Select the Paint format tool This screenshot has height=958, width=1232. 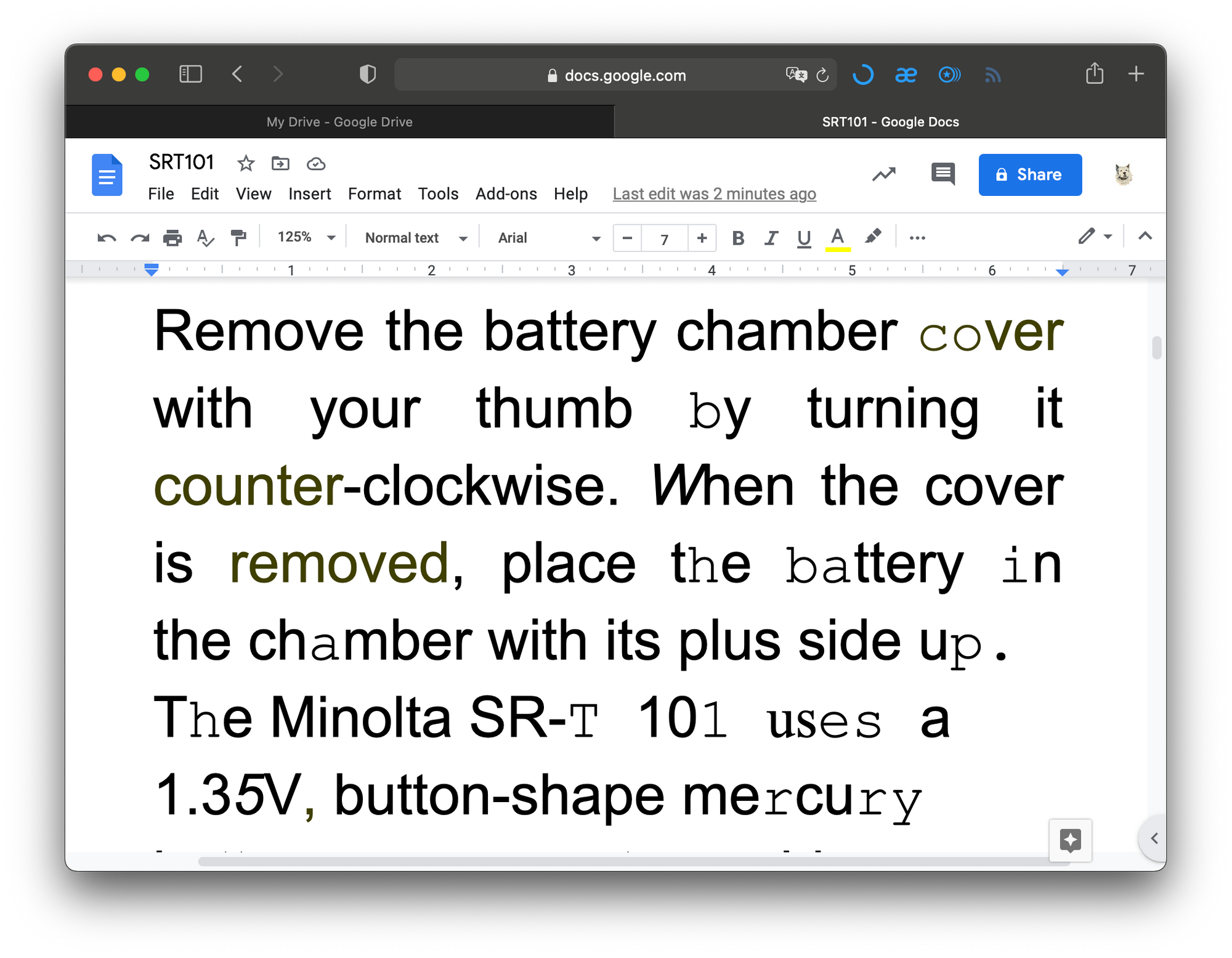pos(239,238)
